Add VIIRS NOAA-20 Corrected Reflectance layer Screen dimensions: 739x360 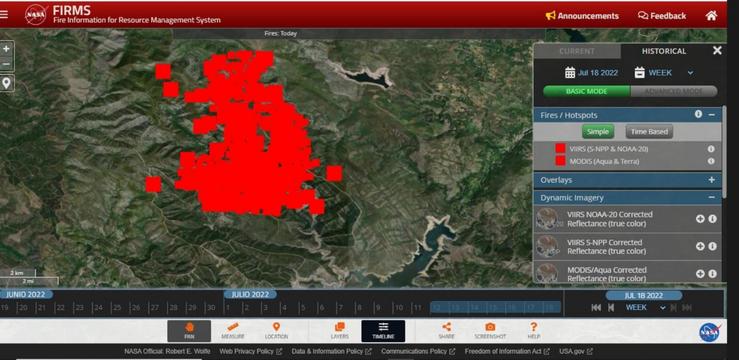(x=700, y=219)
